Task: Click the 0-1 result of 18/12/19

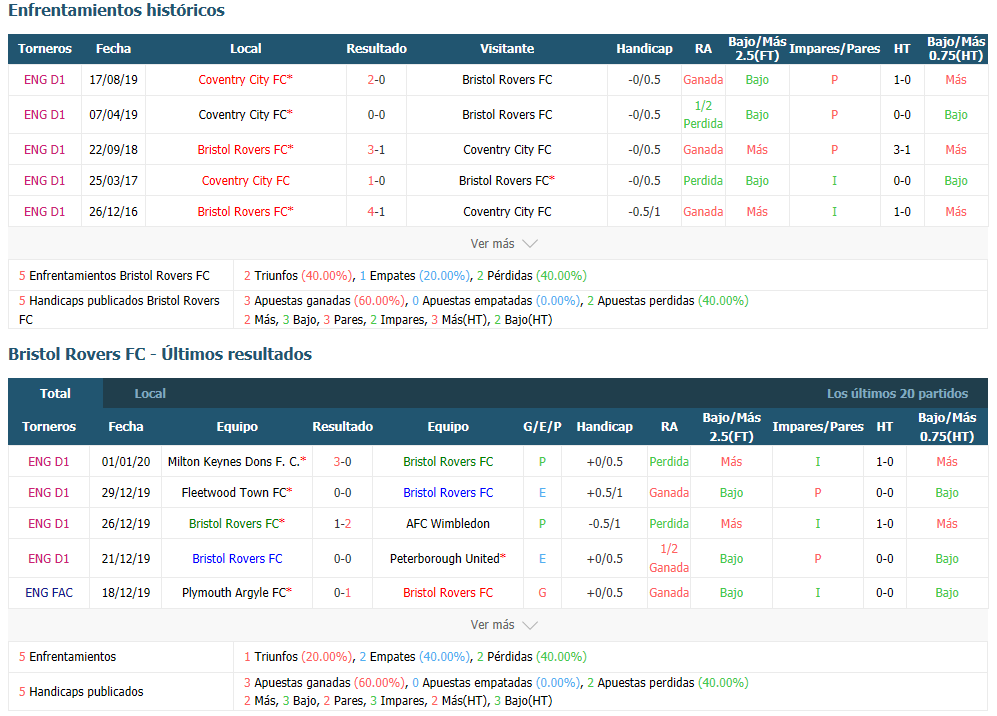Action: (x=343, y=593)
